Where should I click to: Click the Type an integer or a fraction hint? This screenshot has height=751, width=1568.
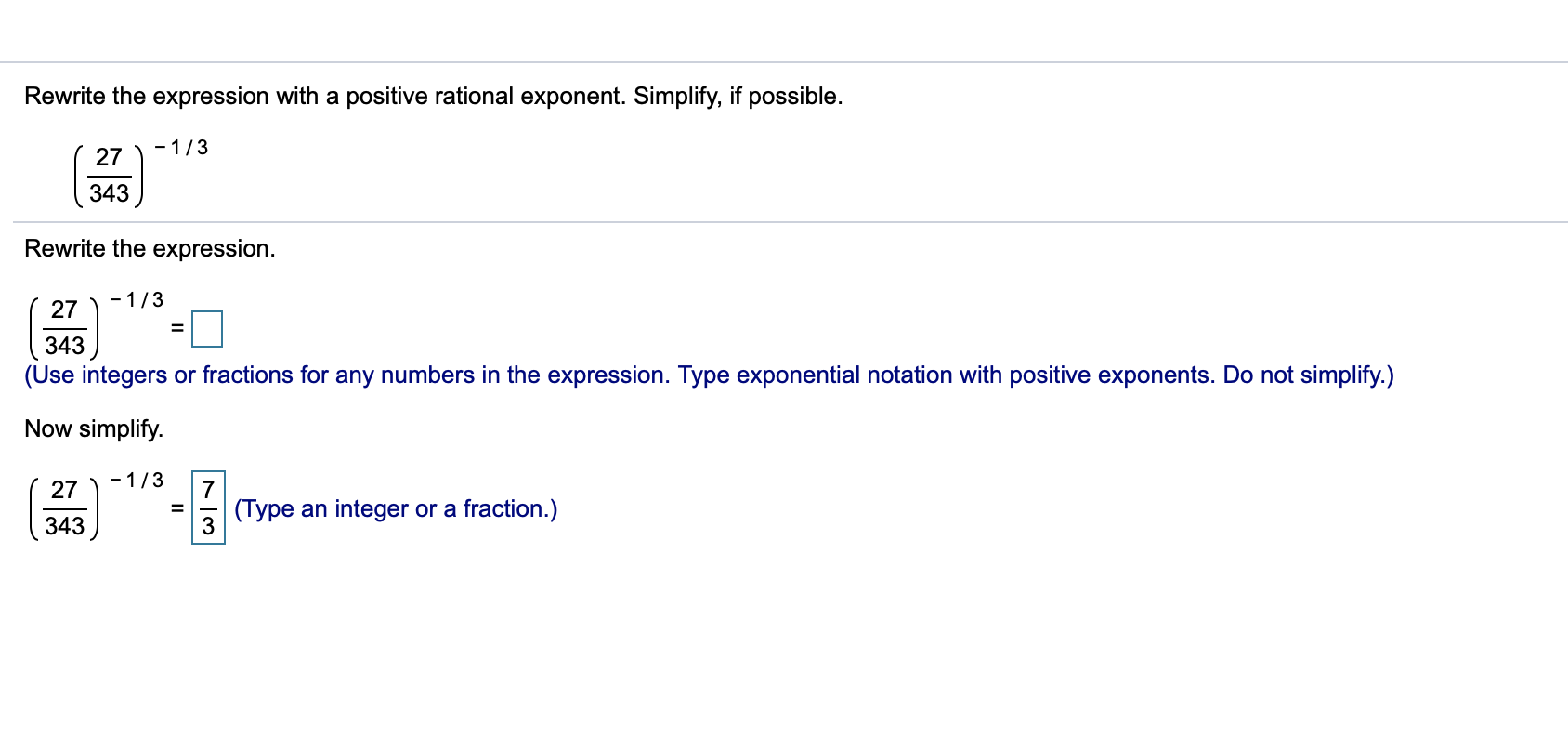397,508
